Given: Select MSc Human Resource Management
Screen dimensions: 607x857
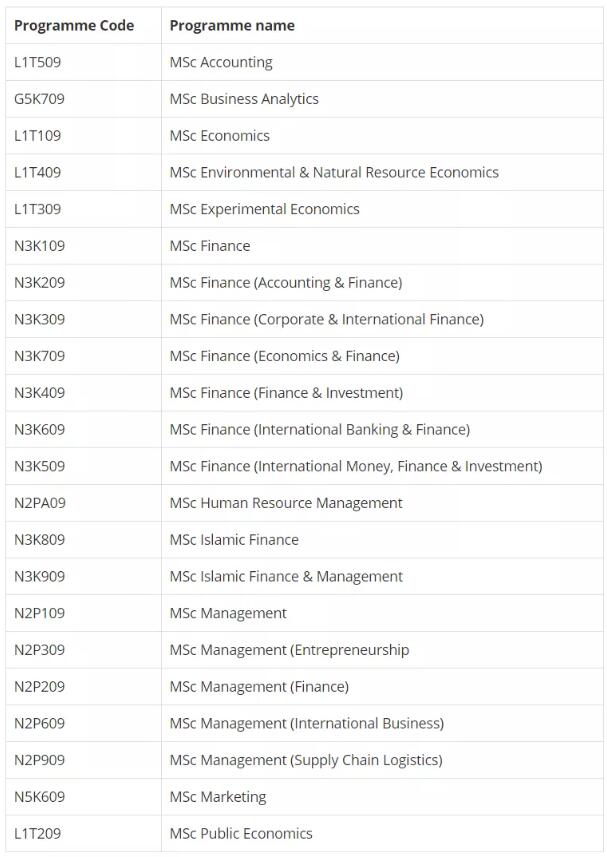Looking at the screenshot, I should (286, 503).
